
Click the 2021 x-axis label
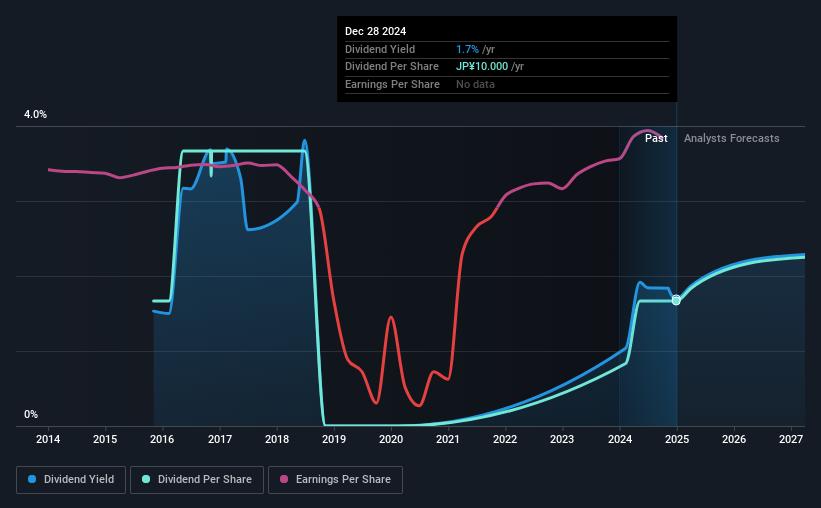[x=448, y=439]
